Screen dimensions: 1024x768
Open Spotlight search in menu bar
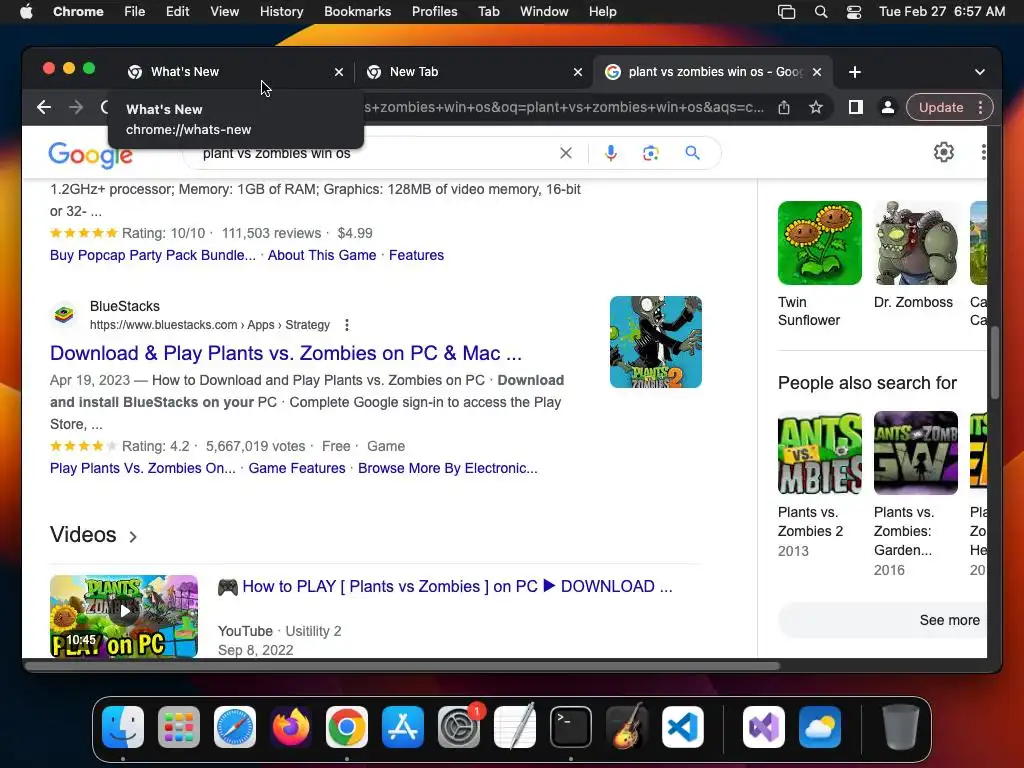coord(821,12)
